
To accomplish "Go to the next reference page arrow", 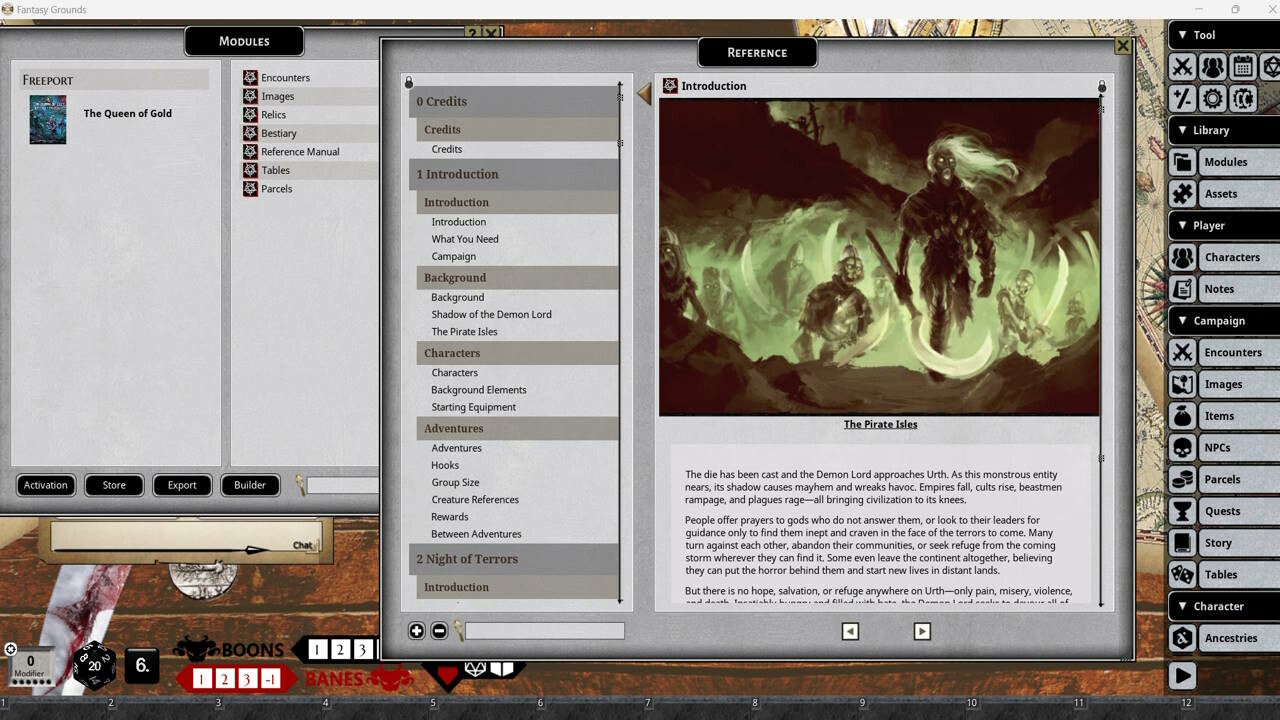I will coord(922,631).
